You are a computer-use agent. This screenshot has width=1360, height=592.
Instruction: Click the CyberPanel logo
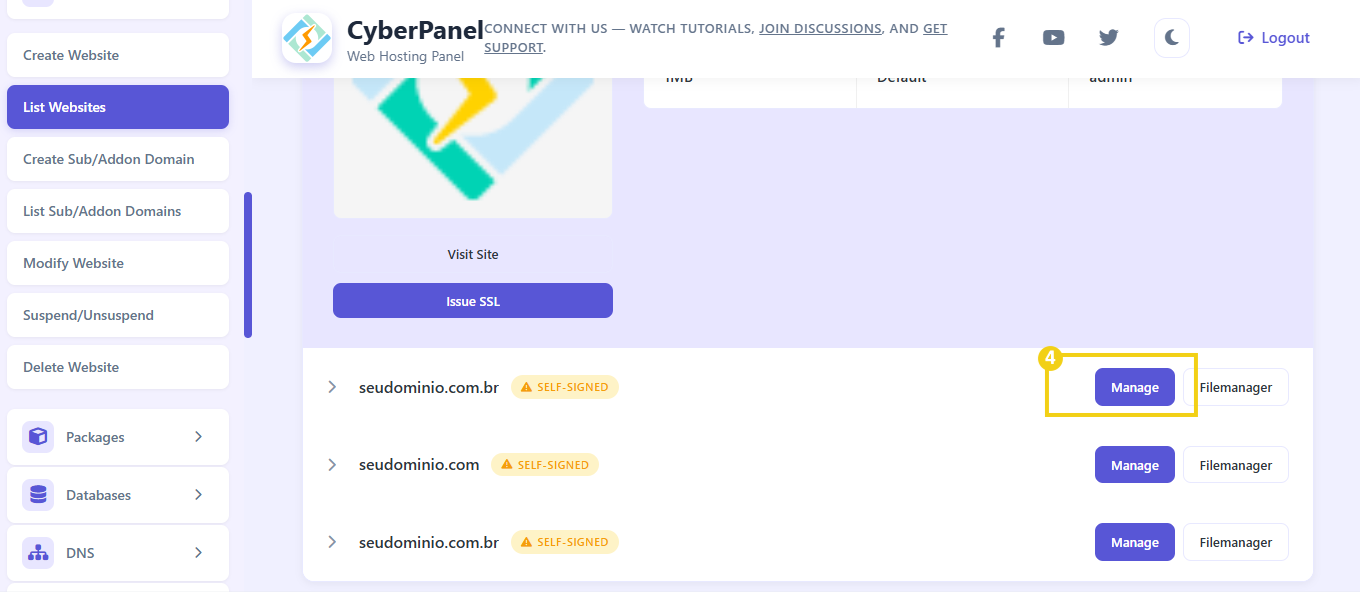tap(307, 38)
